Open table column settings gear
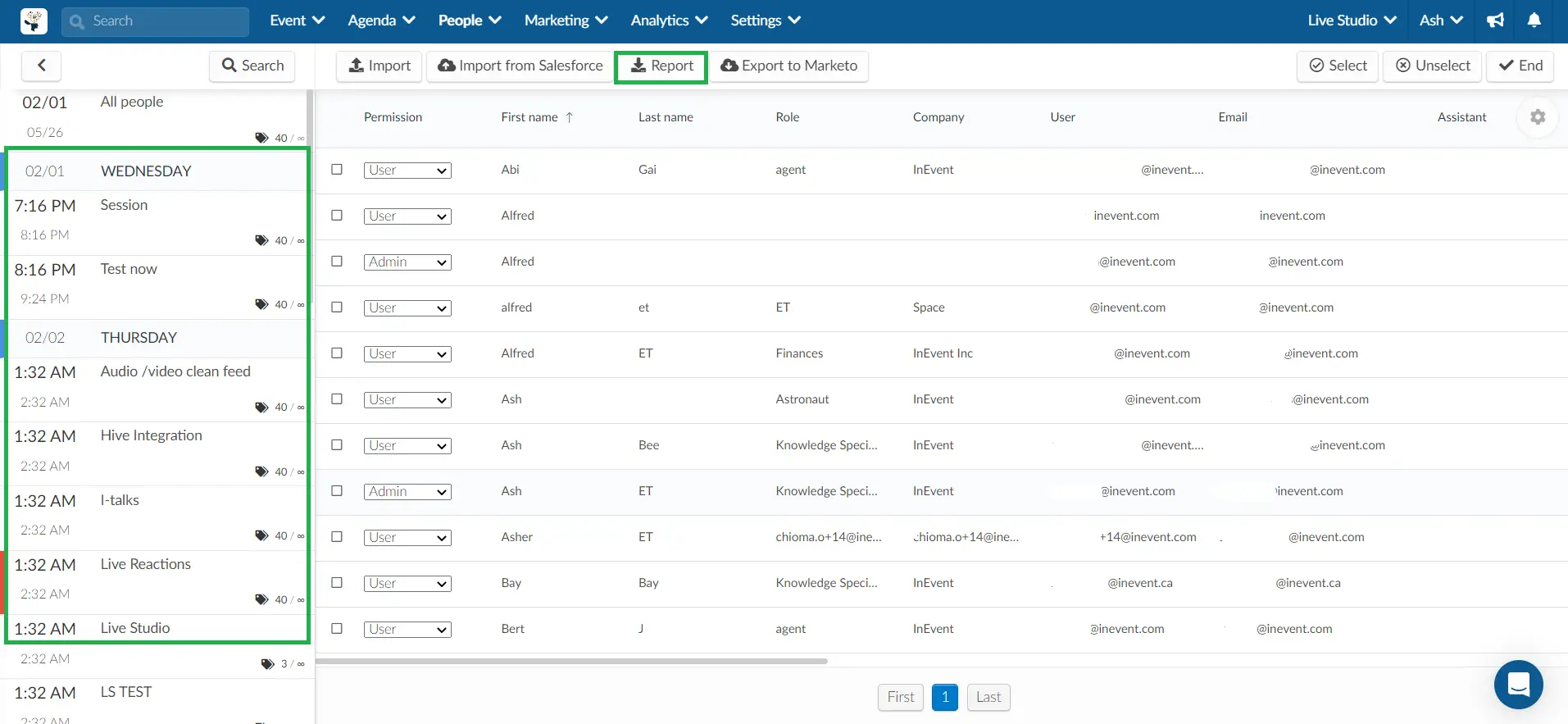 tap(1538, 117)
